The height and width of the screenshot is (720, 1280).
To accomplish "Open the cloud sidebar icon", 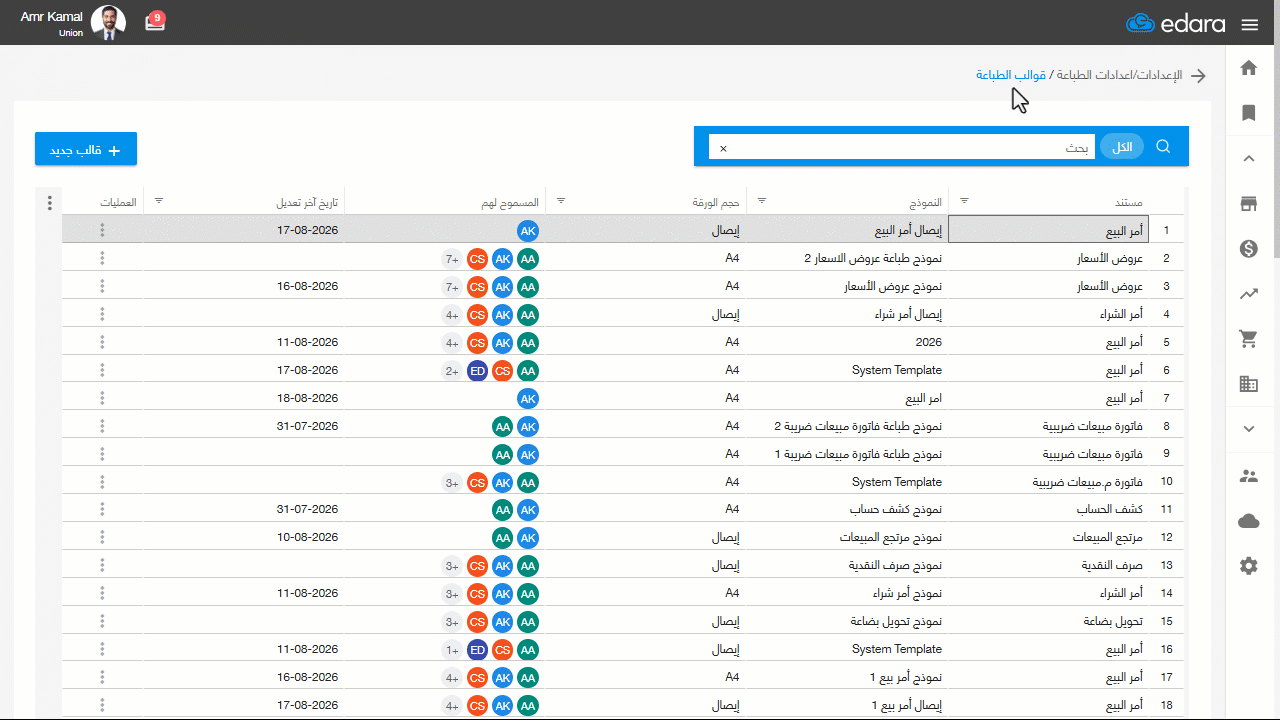I will click(x=1248, y=521).
